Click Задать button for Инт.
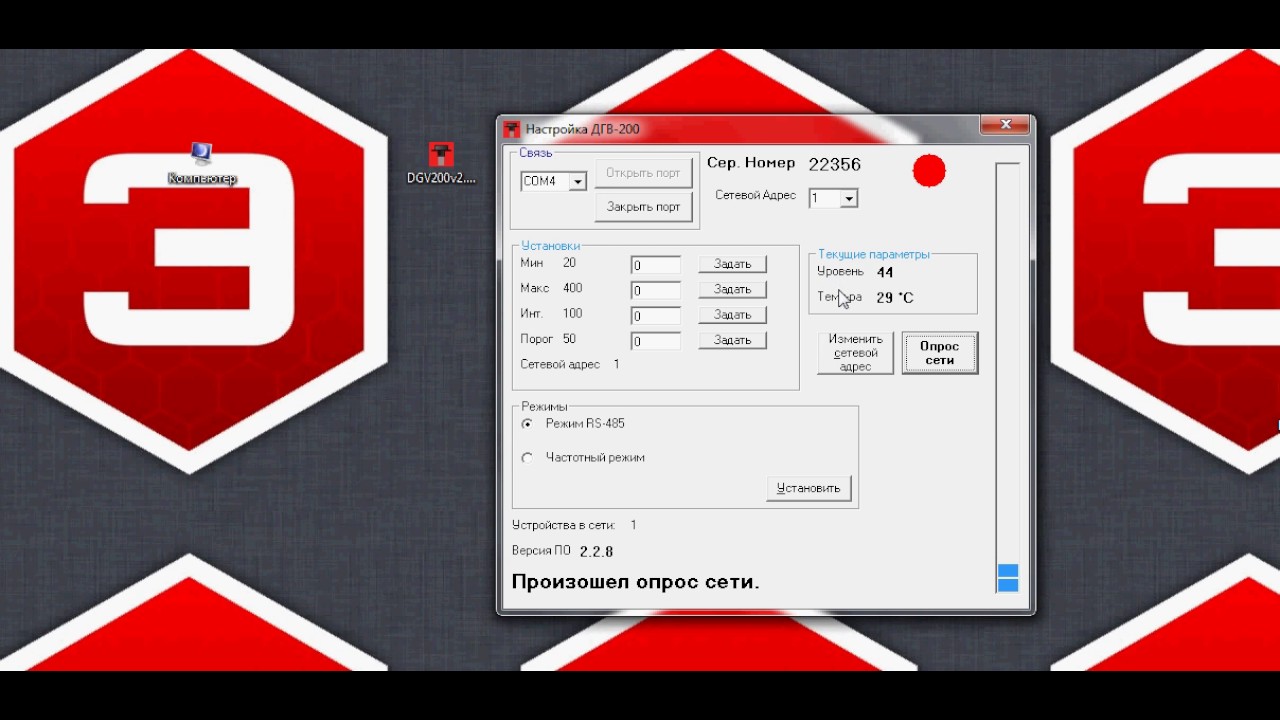The width and height of the screenshot is (1280, 720). [732, 314]
